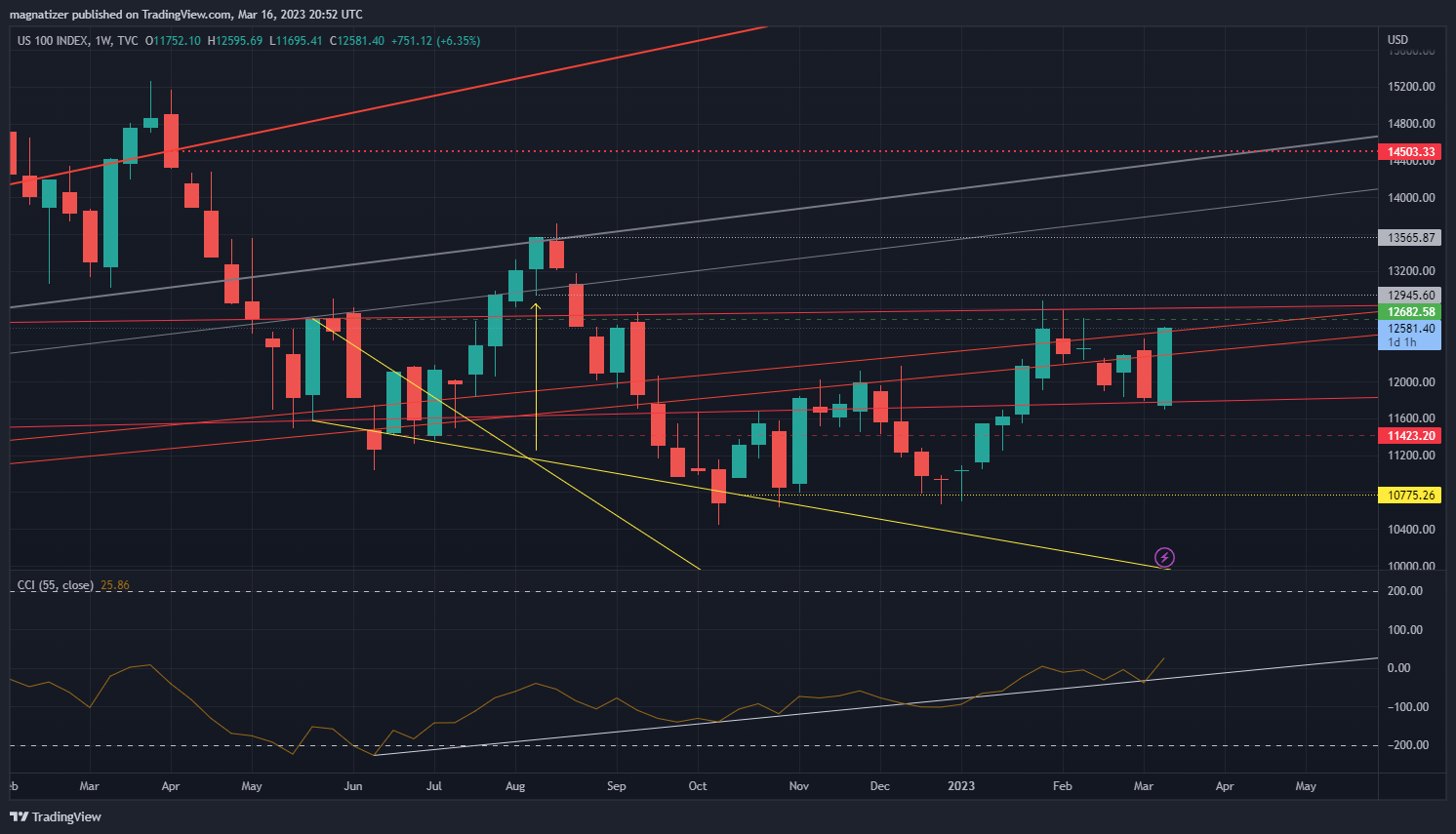
Task: Click the blue current price label with 1d 1h countdown
Action: click(1411, 336)
